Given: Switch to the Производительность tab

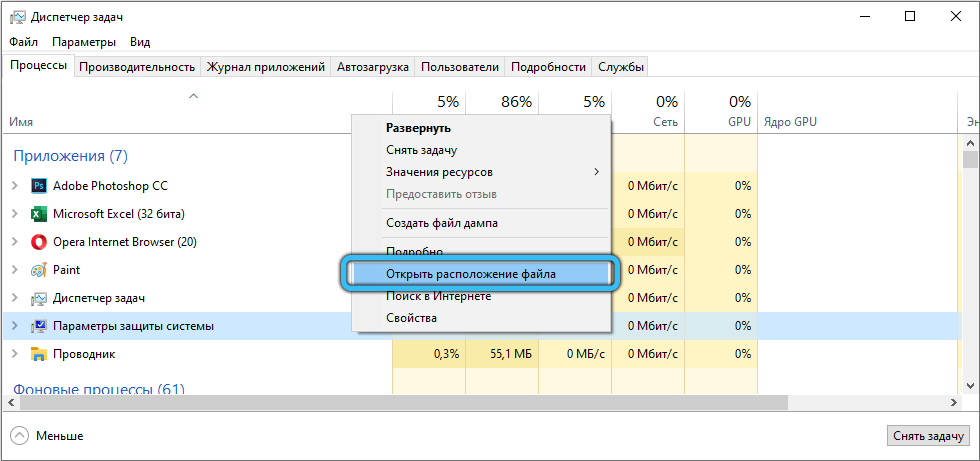Looking at the screenshot, I should (x=136, y=67).
